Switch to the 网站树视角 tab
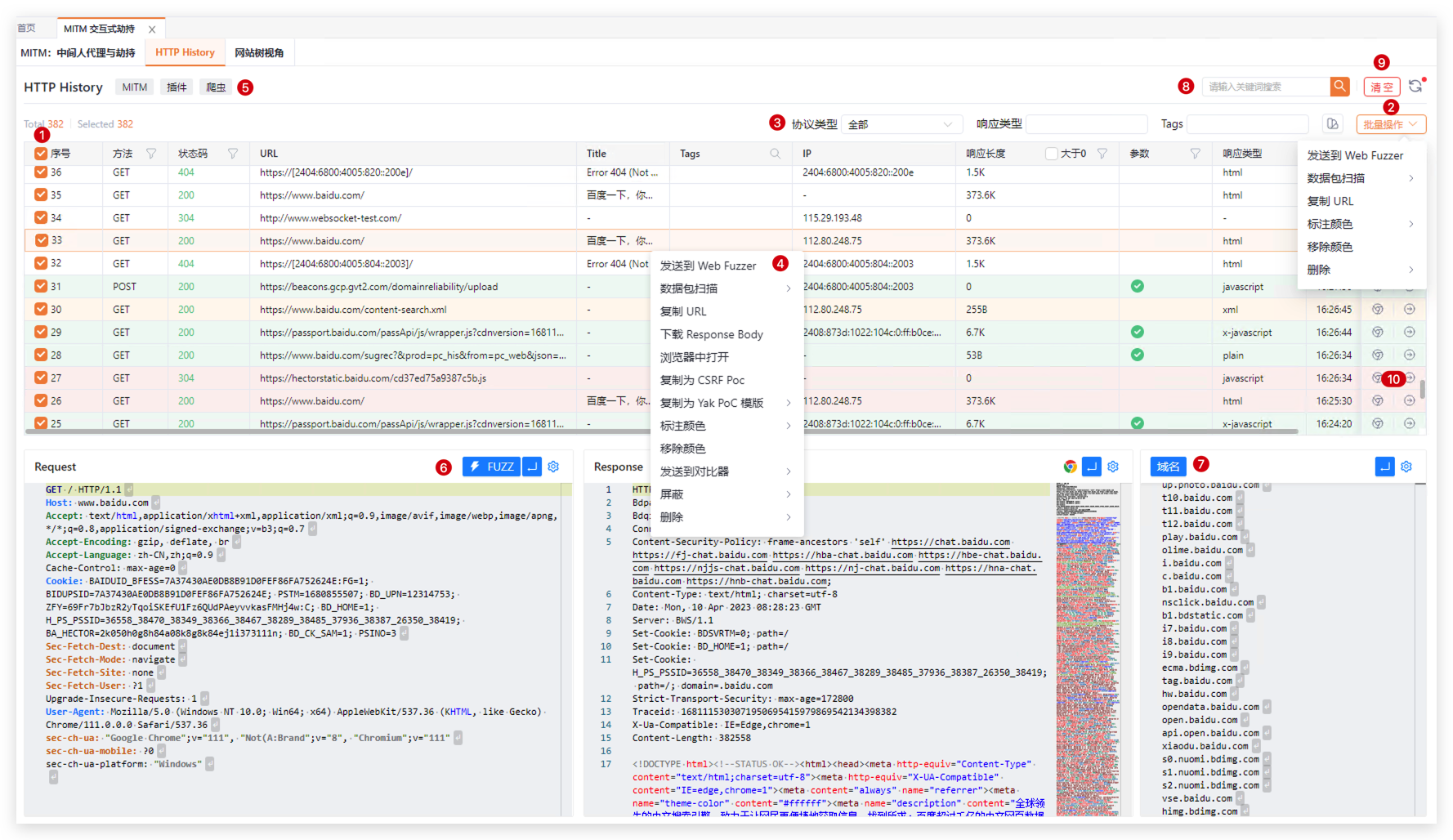The width and height of the screenshot is (1453, 840). pos(259,53)
